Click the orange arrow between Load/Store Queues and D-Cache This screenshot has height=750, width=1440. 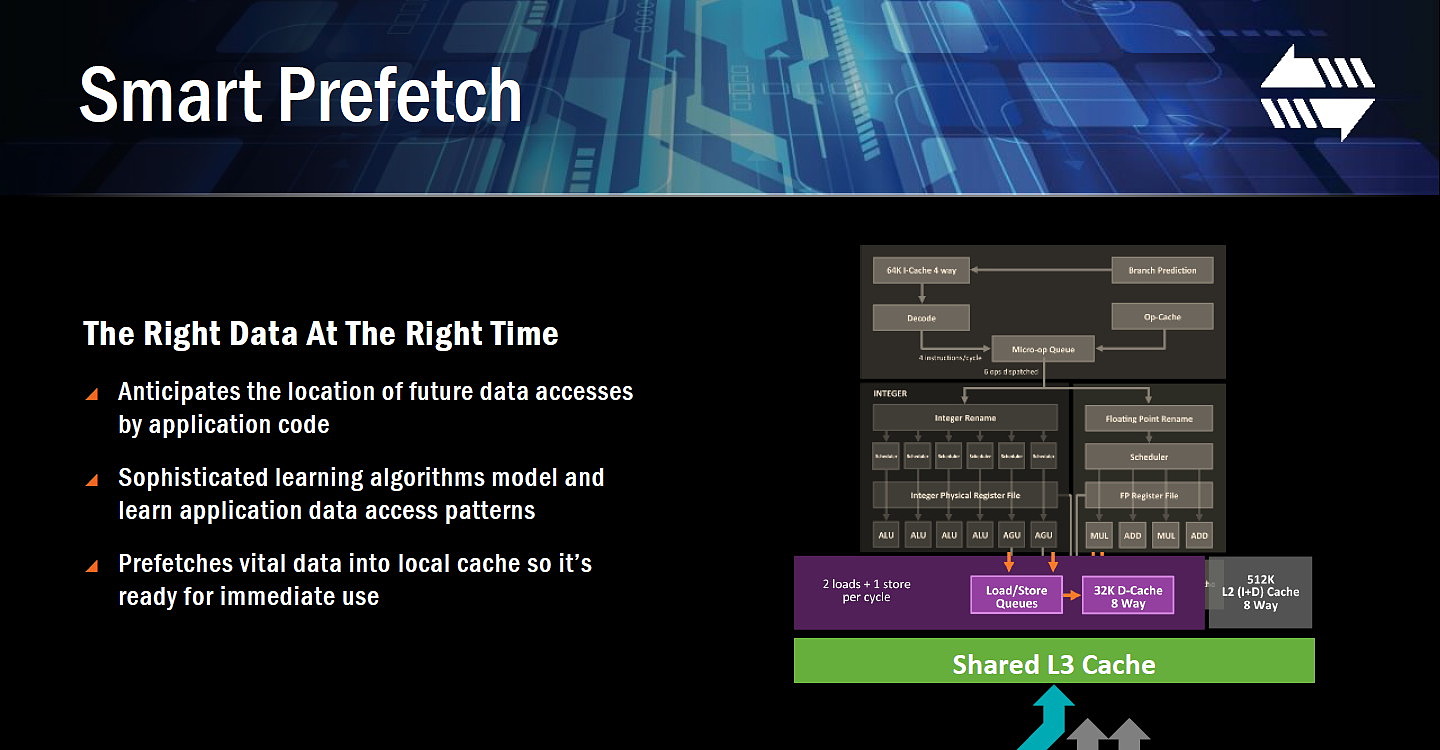tap(1072, 596)
